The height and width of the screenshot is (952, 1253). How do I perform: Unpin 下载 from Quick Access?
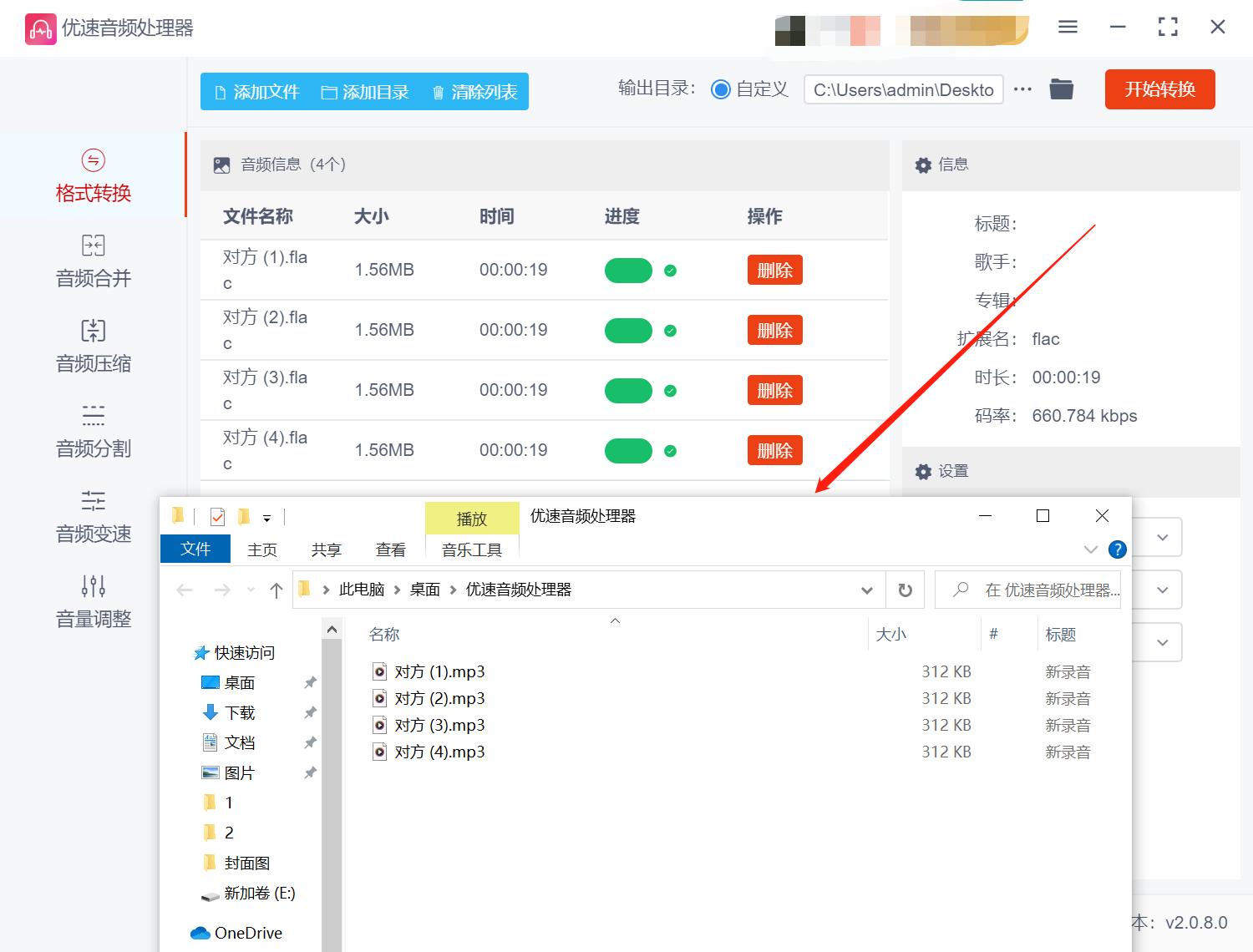tap(310, 712)
